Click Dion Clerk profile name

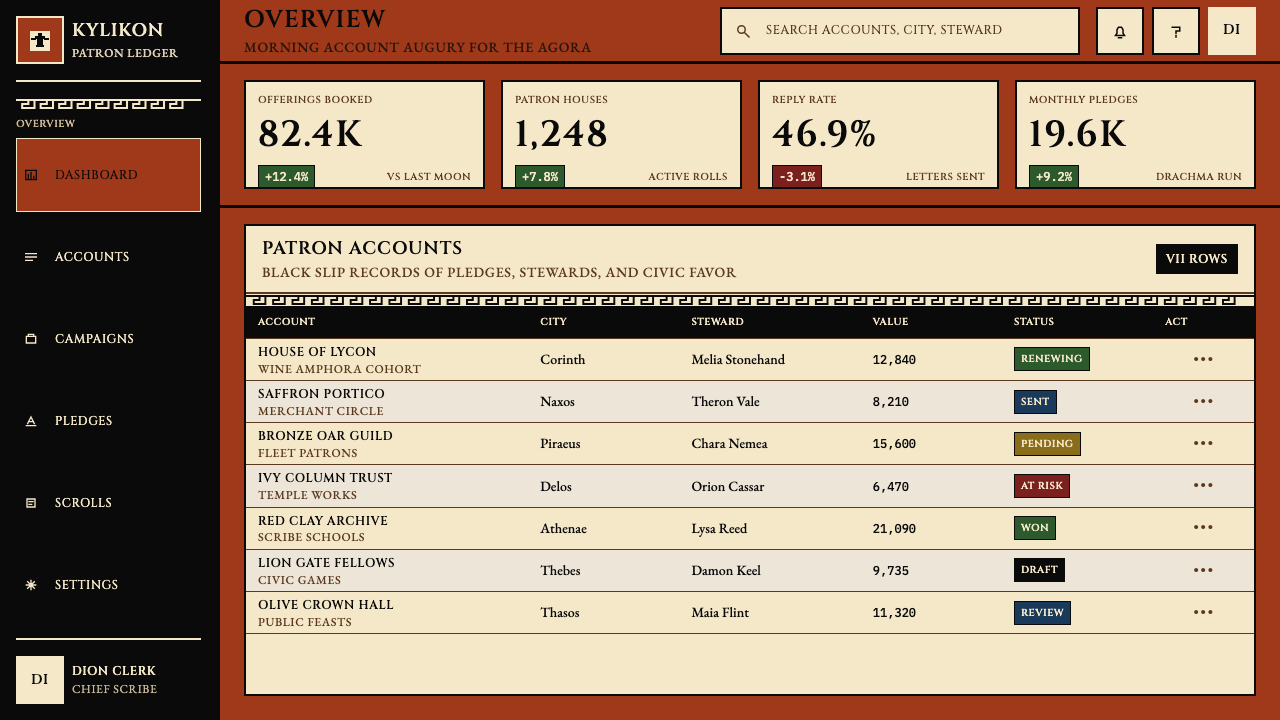114,671
